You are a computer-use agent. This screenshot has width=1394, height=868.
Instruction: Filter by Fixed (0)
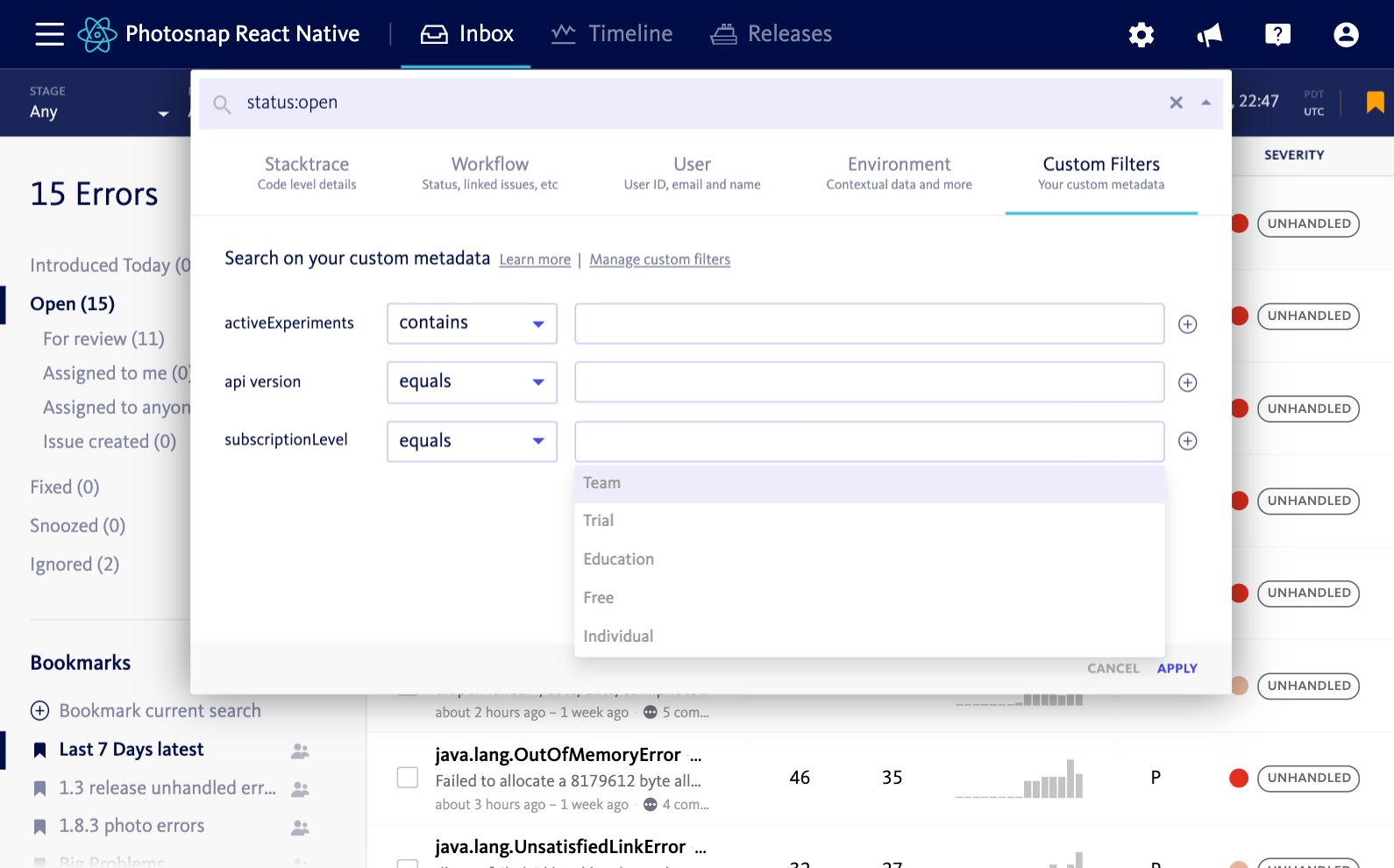tap(65, 487)
